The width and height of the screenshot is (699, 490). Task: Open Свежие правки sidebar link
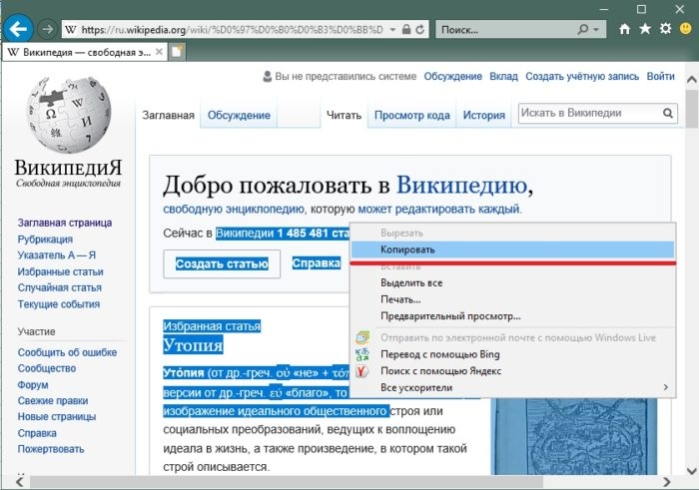(53, 401)
